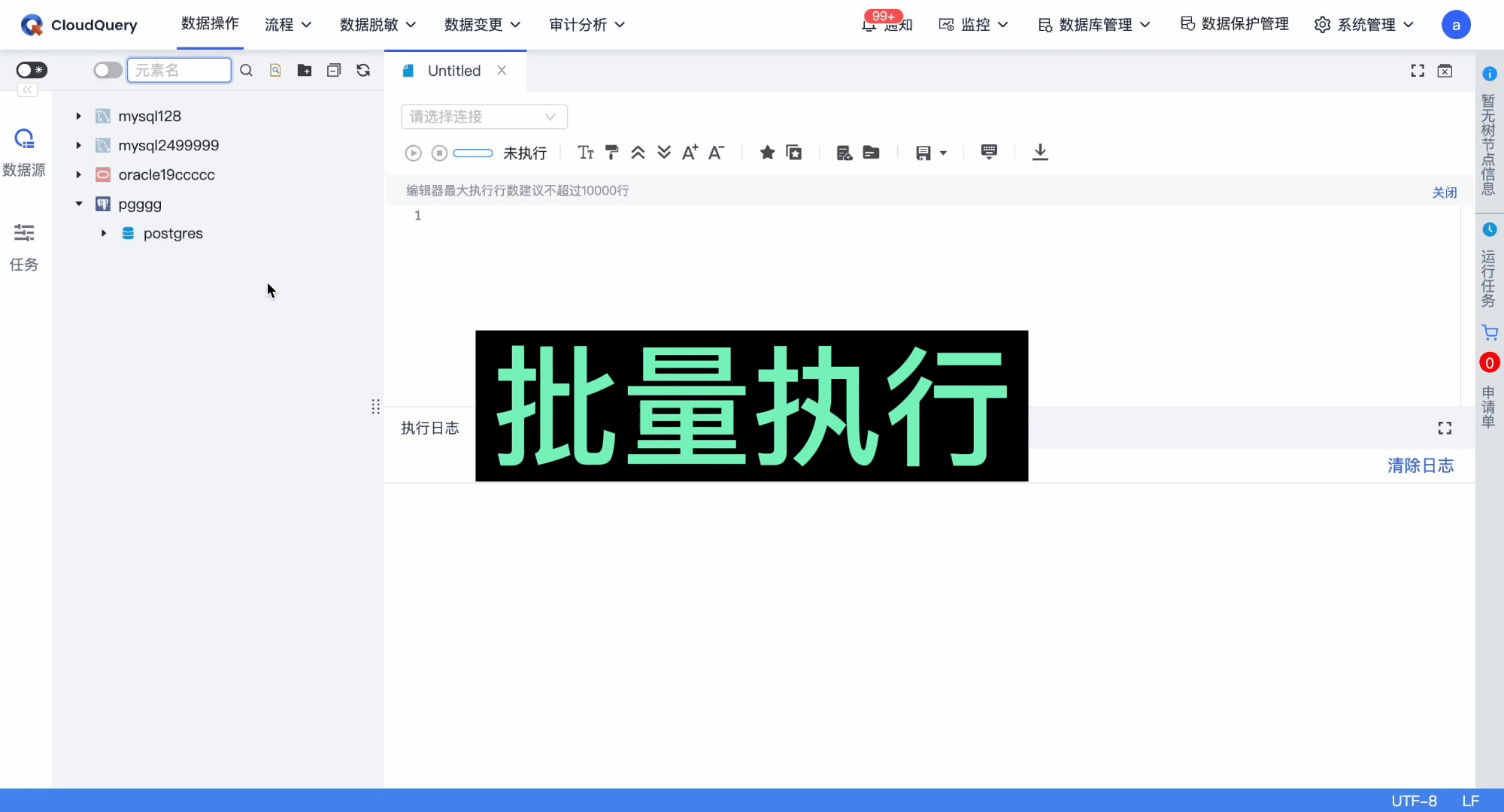Enable the gray filter toggle beside element name
Viewport: 1504px width, 812px height.
(x=107, y=70)
